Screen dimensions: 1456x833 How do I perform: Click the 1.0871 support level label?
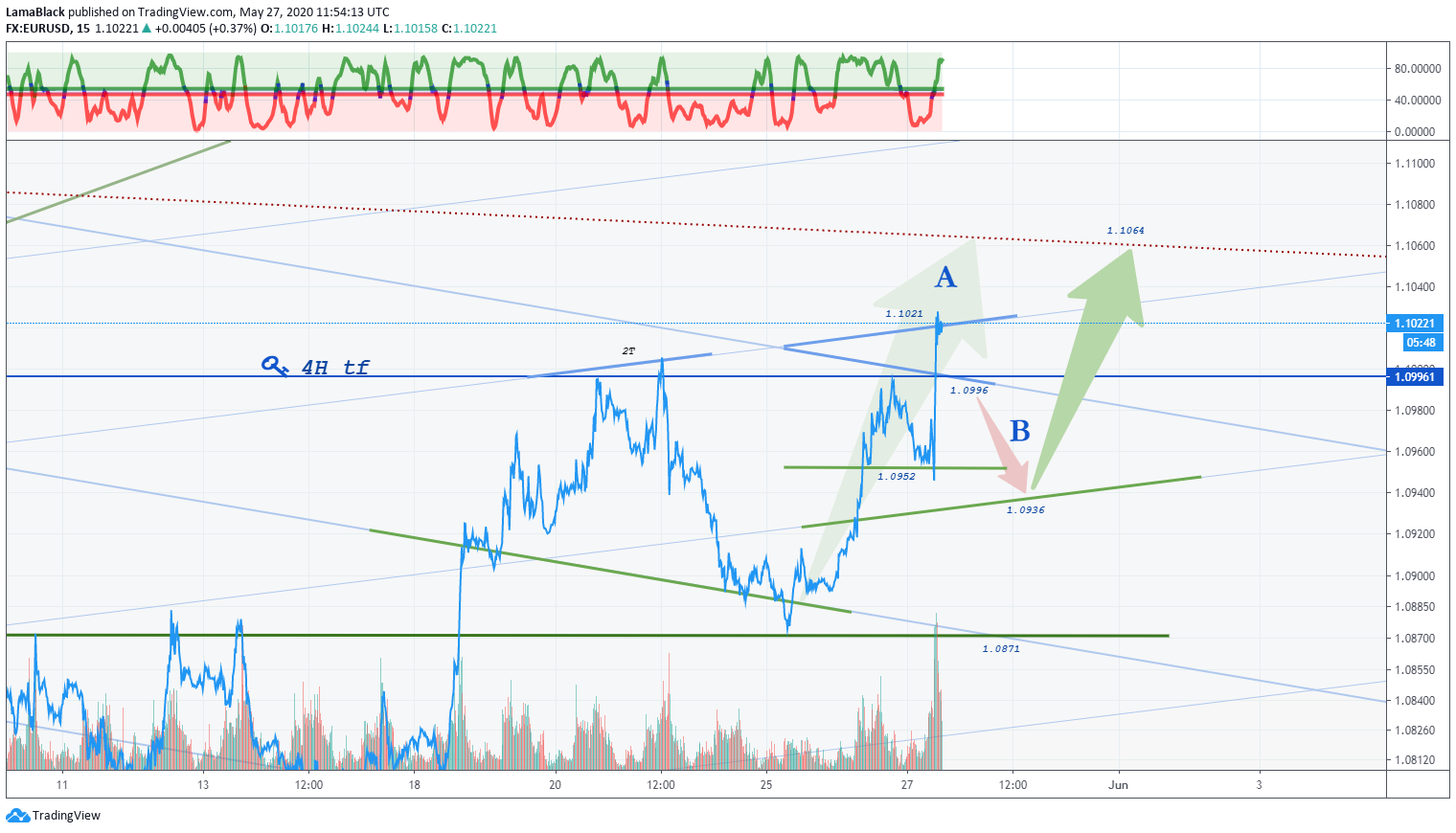(x=1001, y=649)
